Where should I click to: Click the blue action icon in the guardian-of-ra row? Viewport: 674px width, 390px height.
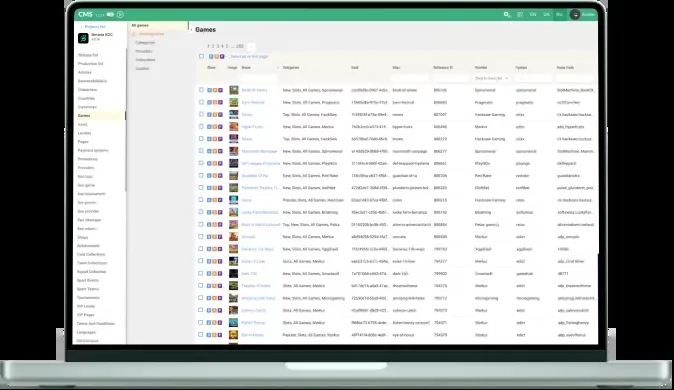[x=210, y=176]
